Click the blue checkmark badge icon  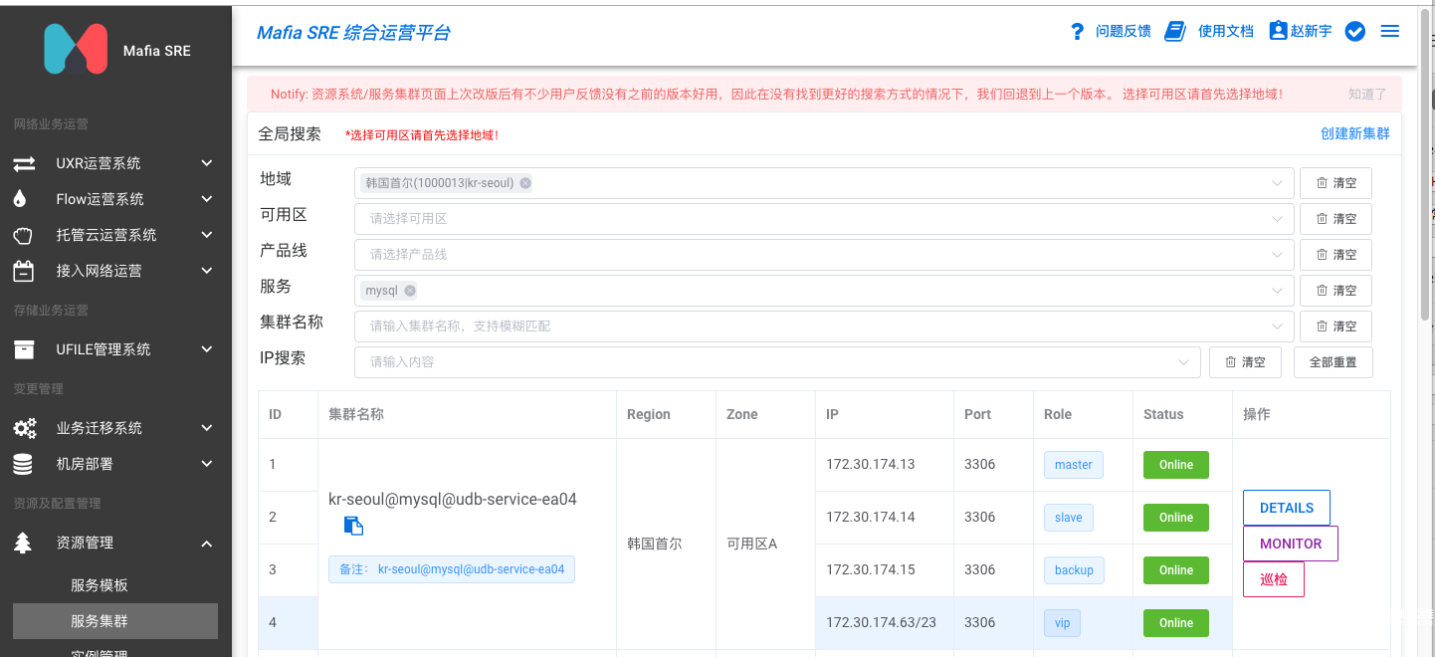click(1355, 31)
